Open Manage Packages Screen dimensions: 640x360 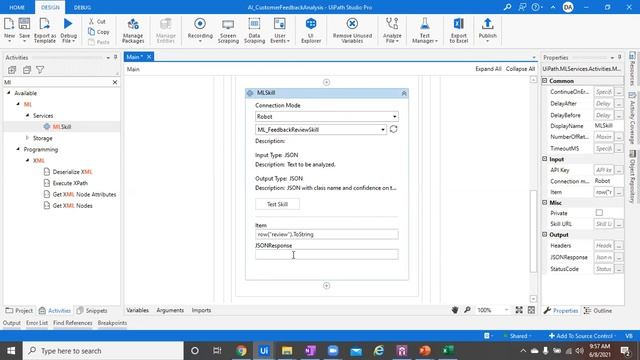coord(133,30)
